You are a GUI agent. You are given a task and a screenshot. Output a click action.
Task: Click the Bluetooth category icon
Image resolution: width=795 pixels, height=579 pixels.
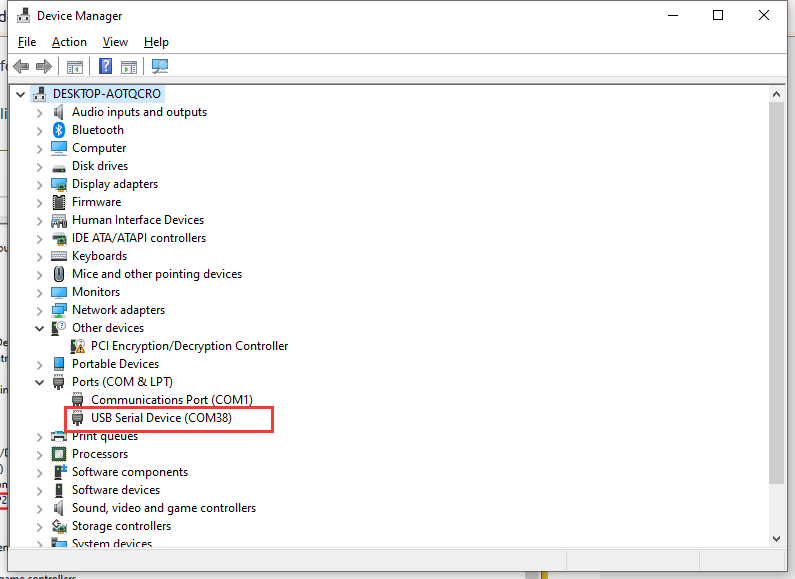pyautogui.click(x=59, y=130)
